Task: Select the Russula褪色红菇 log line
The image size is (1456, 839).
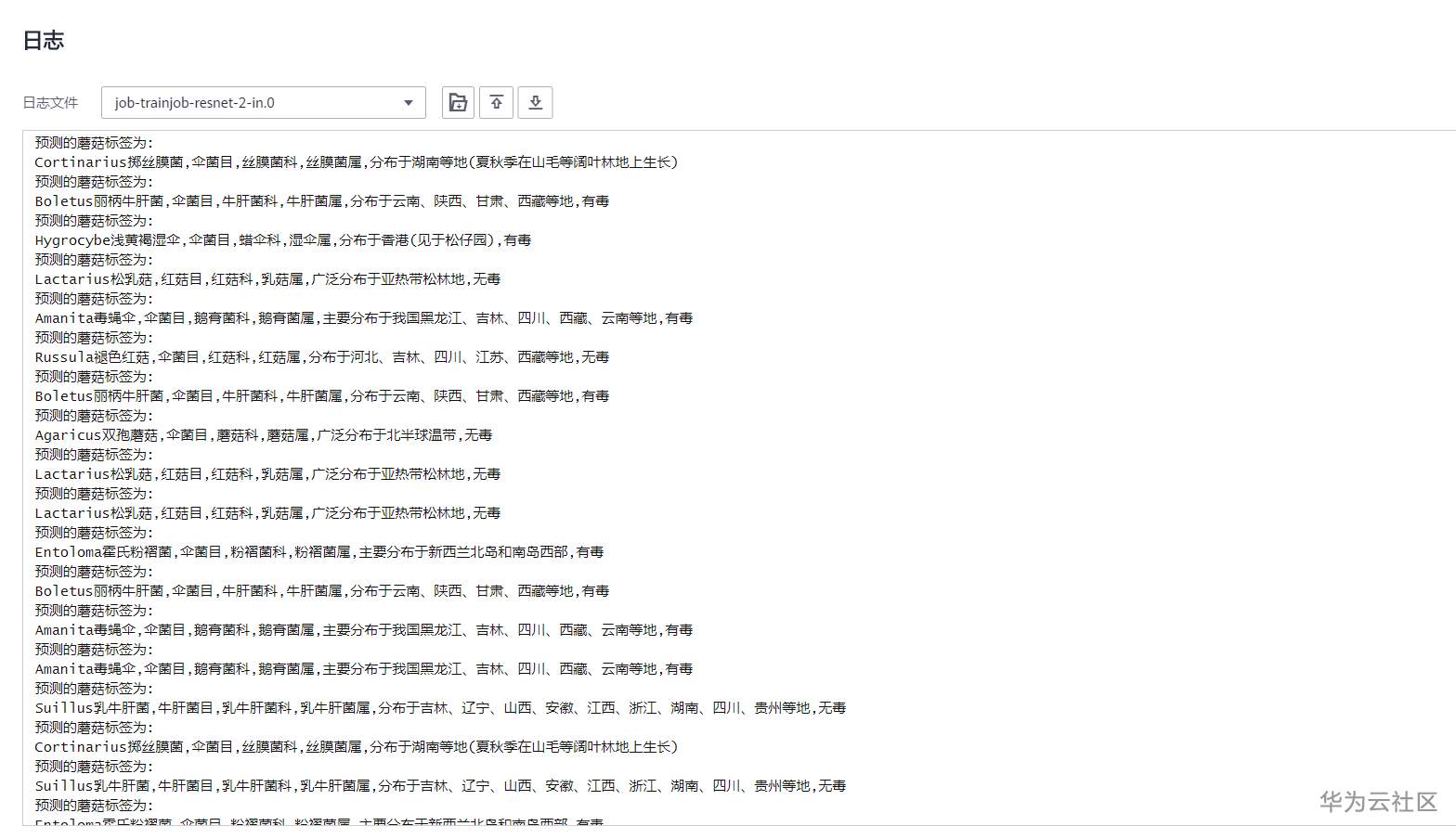Action: click(x=322, y=357)
